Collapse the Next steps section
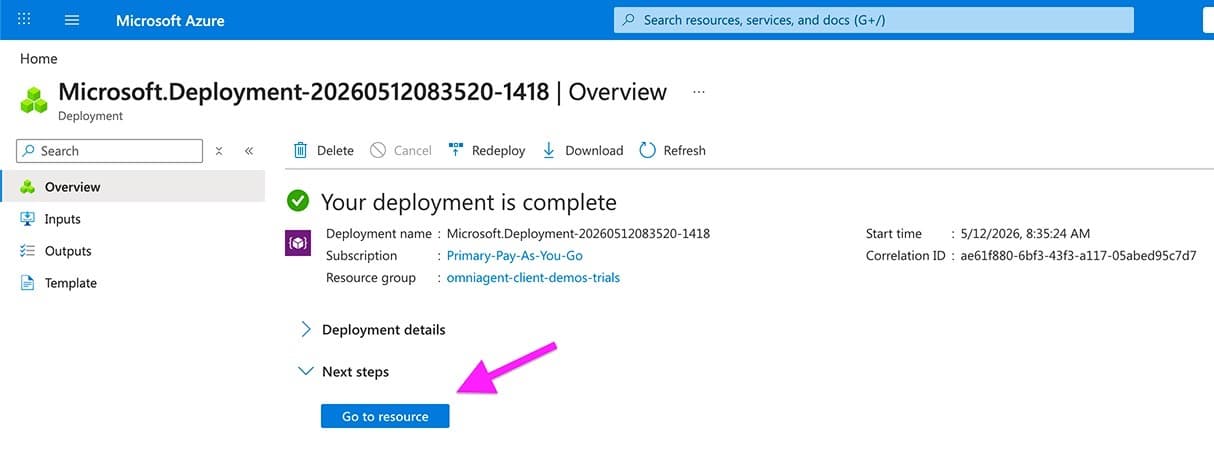Viewport: 1214px width, 454px height. (x=345, y=371)
